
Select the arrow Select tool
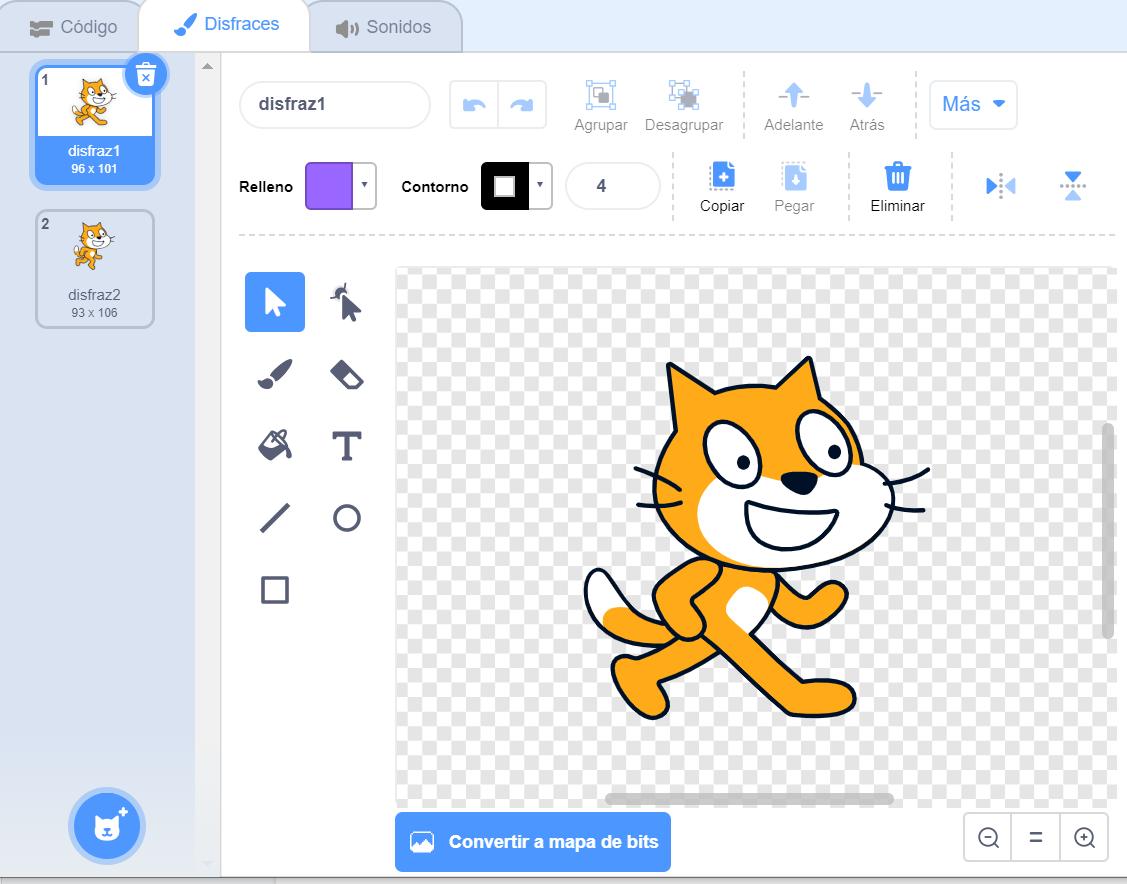pos(275,302)
